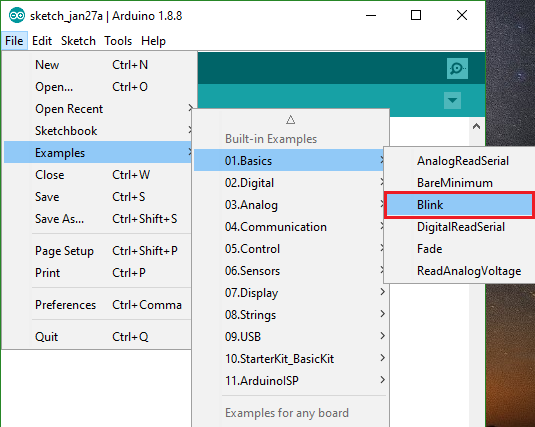Click Save in the File menu
The image size is (535, 427).
98,197
